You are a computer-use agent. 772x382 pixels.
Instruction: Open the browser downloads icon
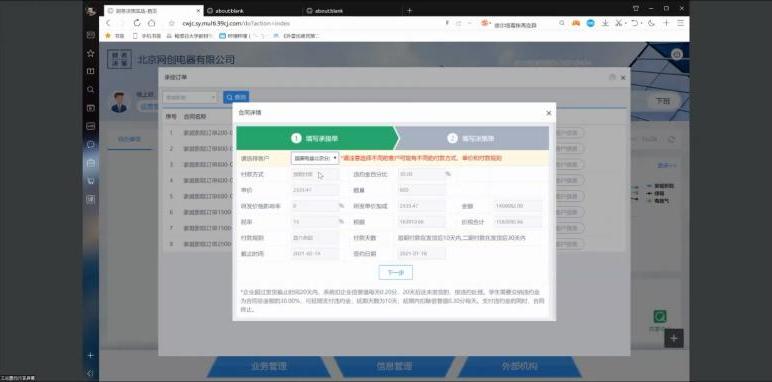[x=605, y=23]
